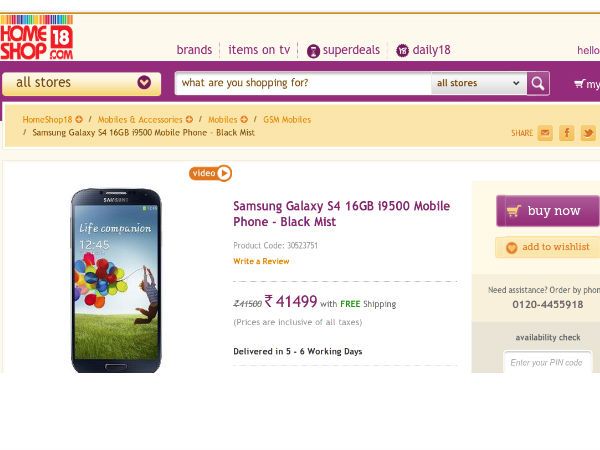Open the items on tv menu
Viewport: 600px width, 450px height.
pos(259,50)
